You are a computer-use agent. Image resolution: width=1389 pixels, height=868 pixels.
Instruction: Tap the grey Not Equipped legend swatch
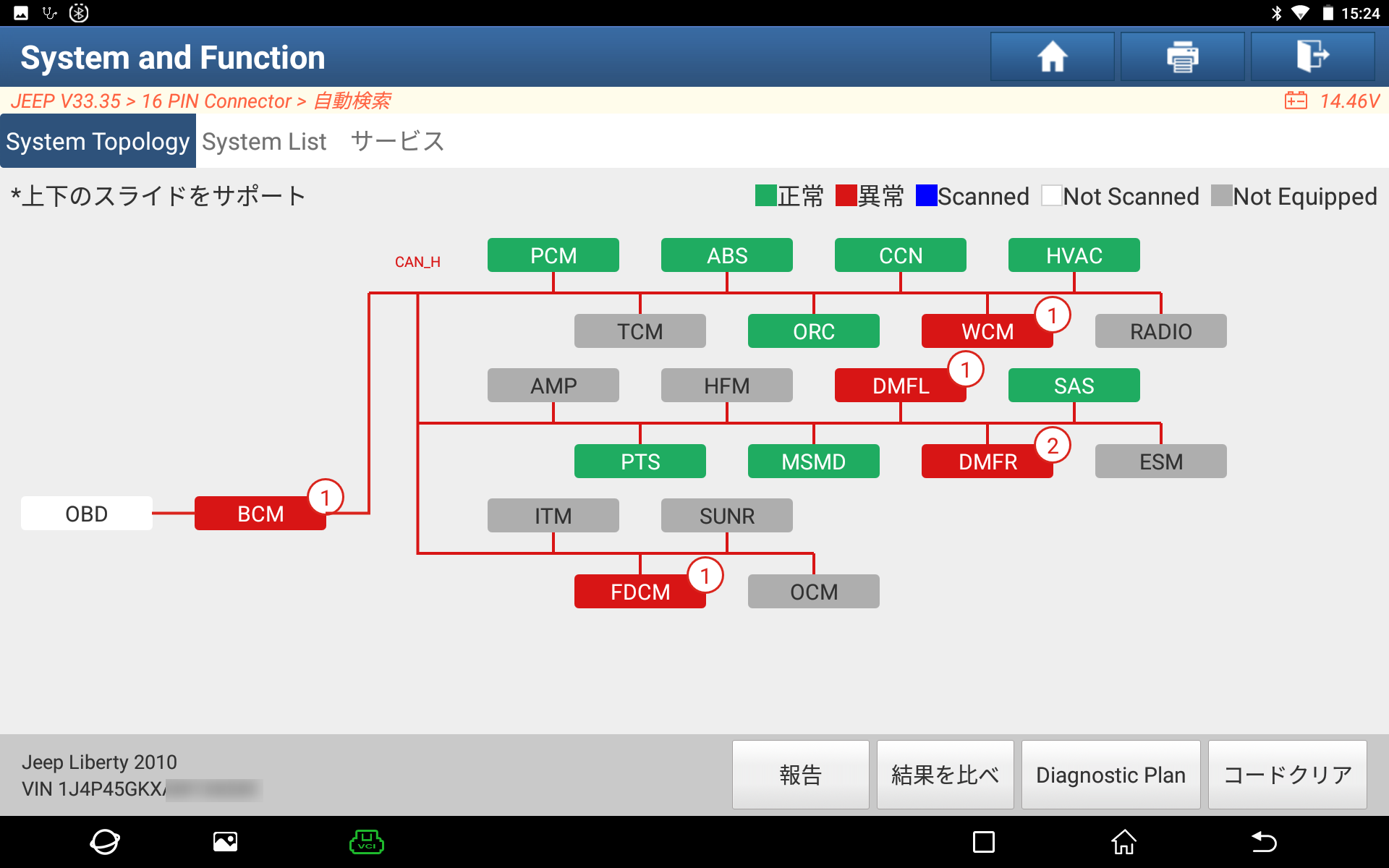point(1222,195)
